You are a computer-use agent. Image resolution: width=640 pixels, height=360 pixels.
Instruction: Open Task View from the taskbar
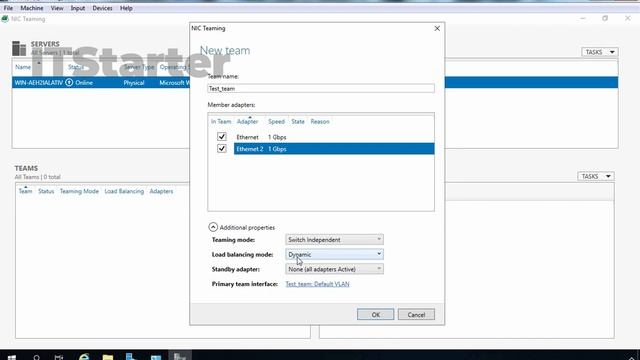(59, 357)
